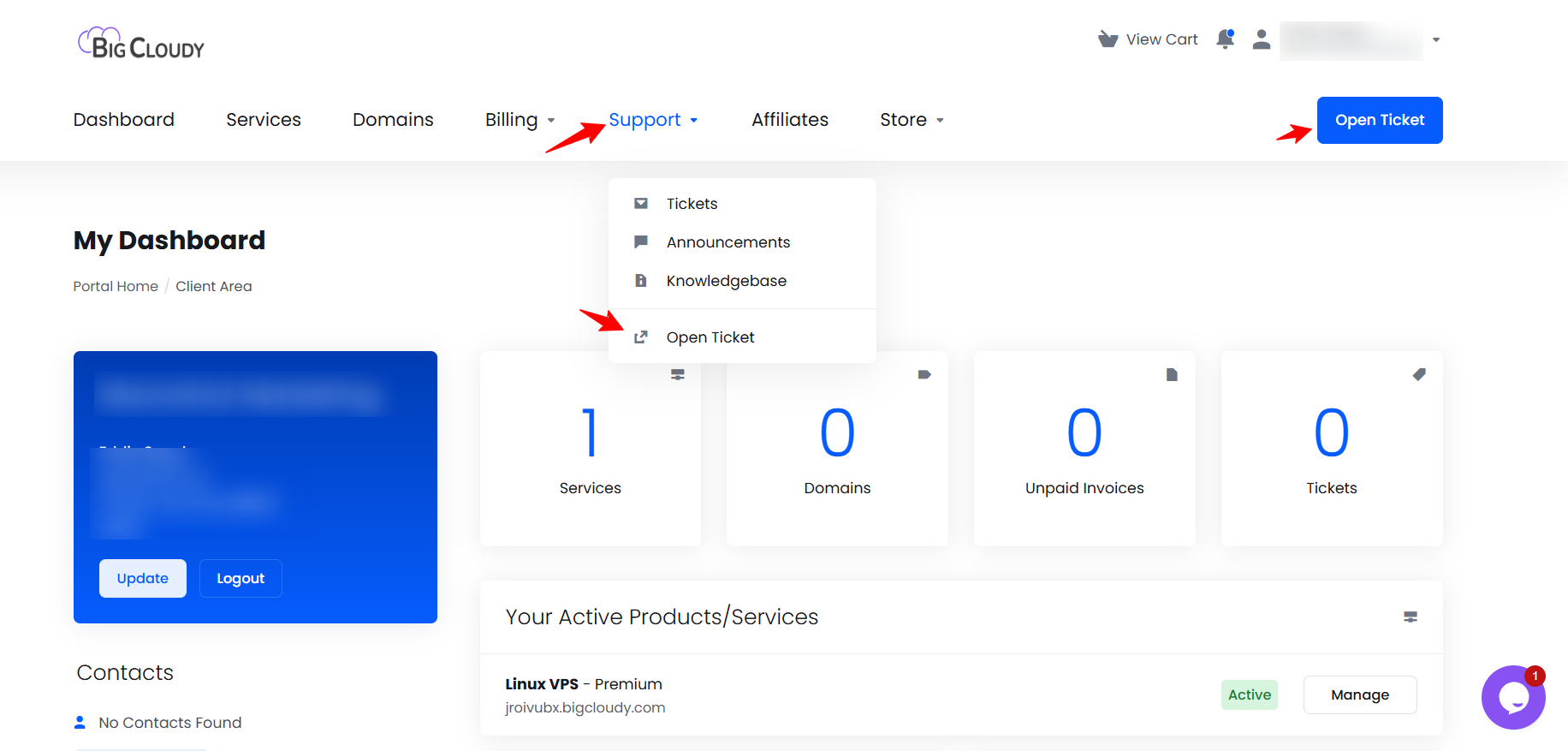Click the Your Active Products/Services heading
The width and height of the screenshot is (1568, 751).
(662, 617)
